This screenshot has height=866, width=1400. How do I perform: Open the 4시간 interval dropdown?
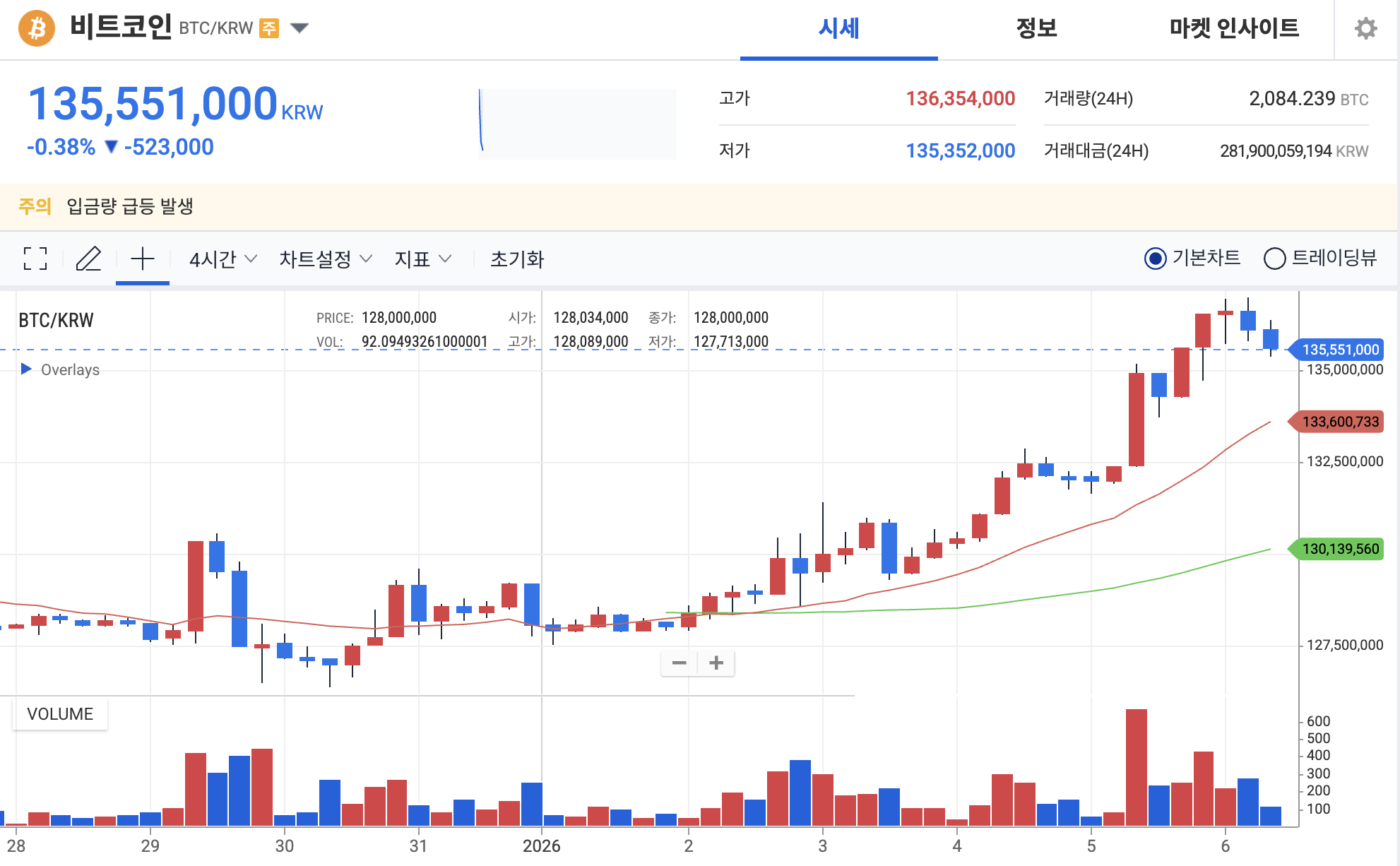coord(220,259)
